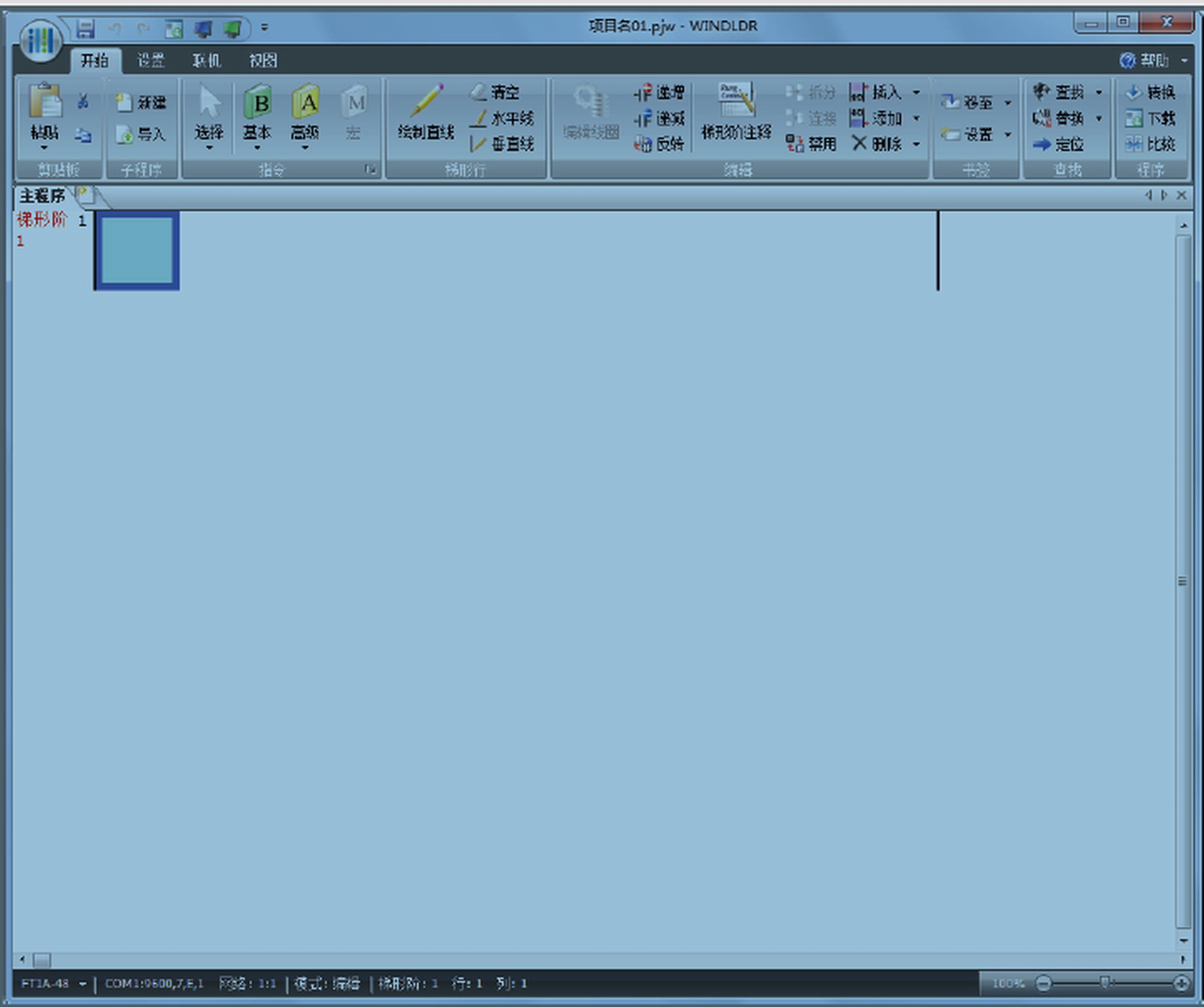Expand the 查找 dropdown arrow
Viewport: 1204px width, 1007px height.
[x=1099, y=92]
